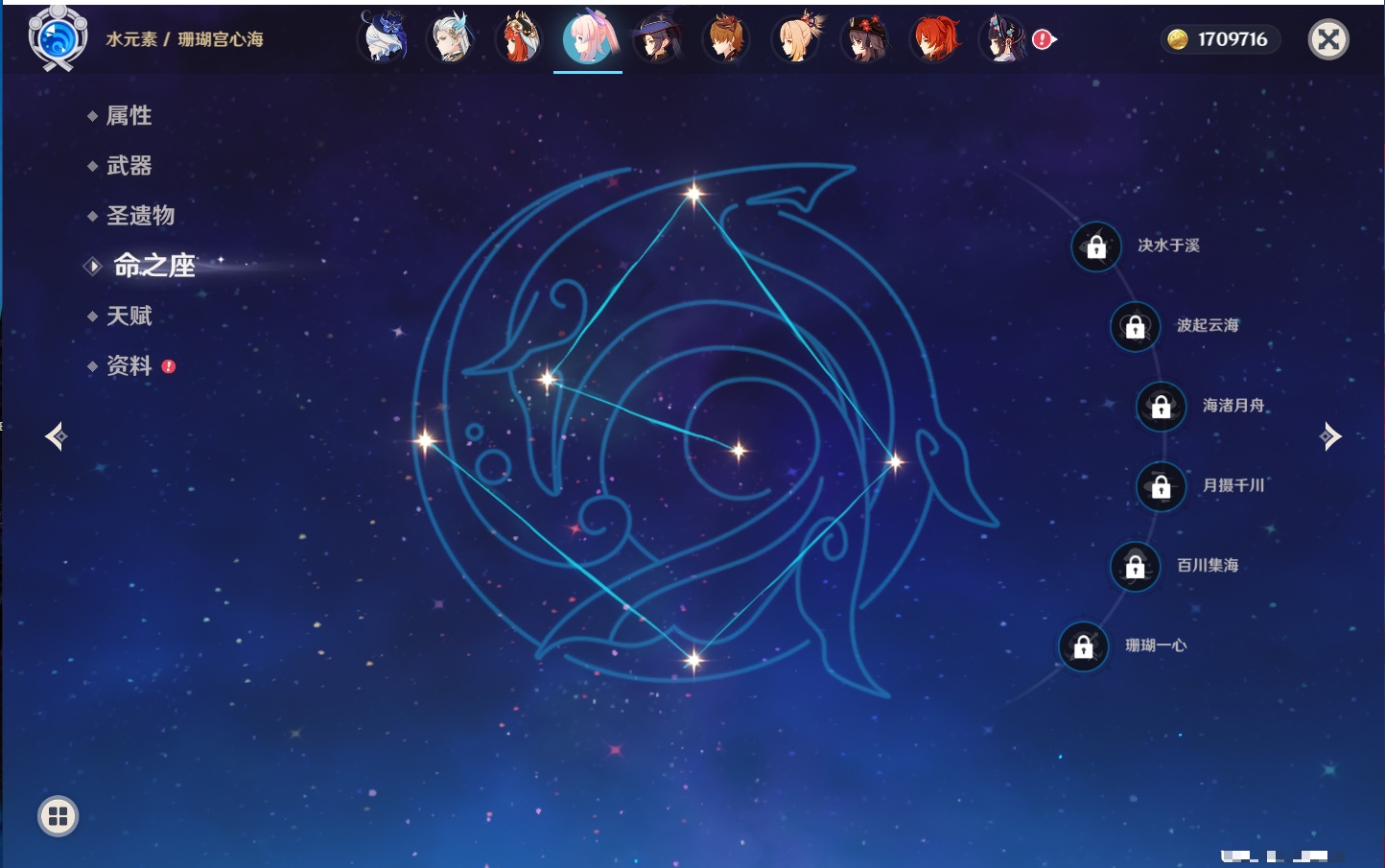Screen dimensions: 1385x868
Task: Go to next character with right arrow
Action: [1329, 436]
